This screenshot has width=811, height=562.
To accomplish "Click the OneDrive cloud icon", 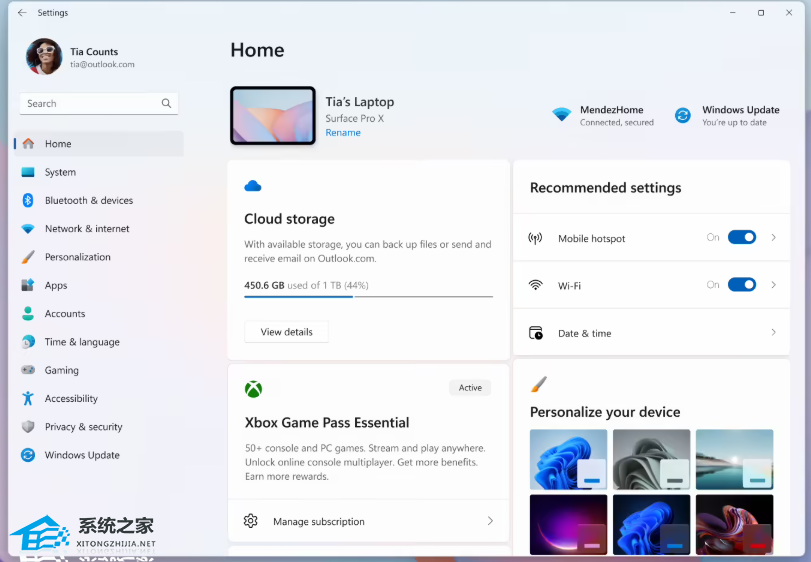I will (253, 186).
